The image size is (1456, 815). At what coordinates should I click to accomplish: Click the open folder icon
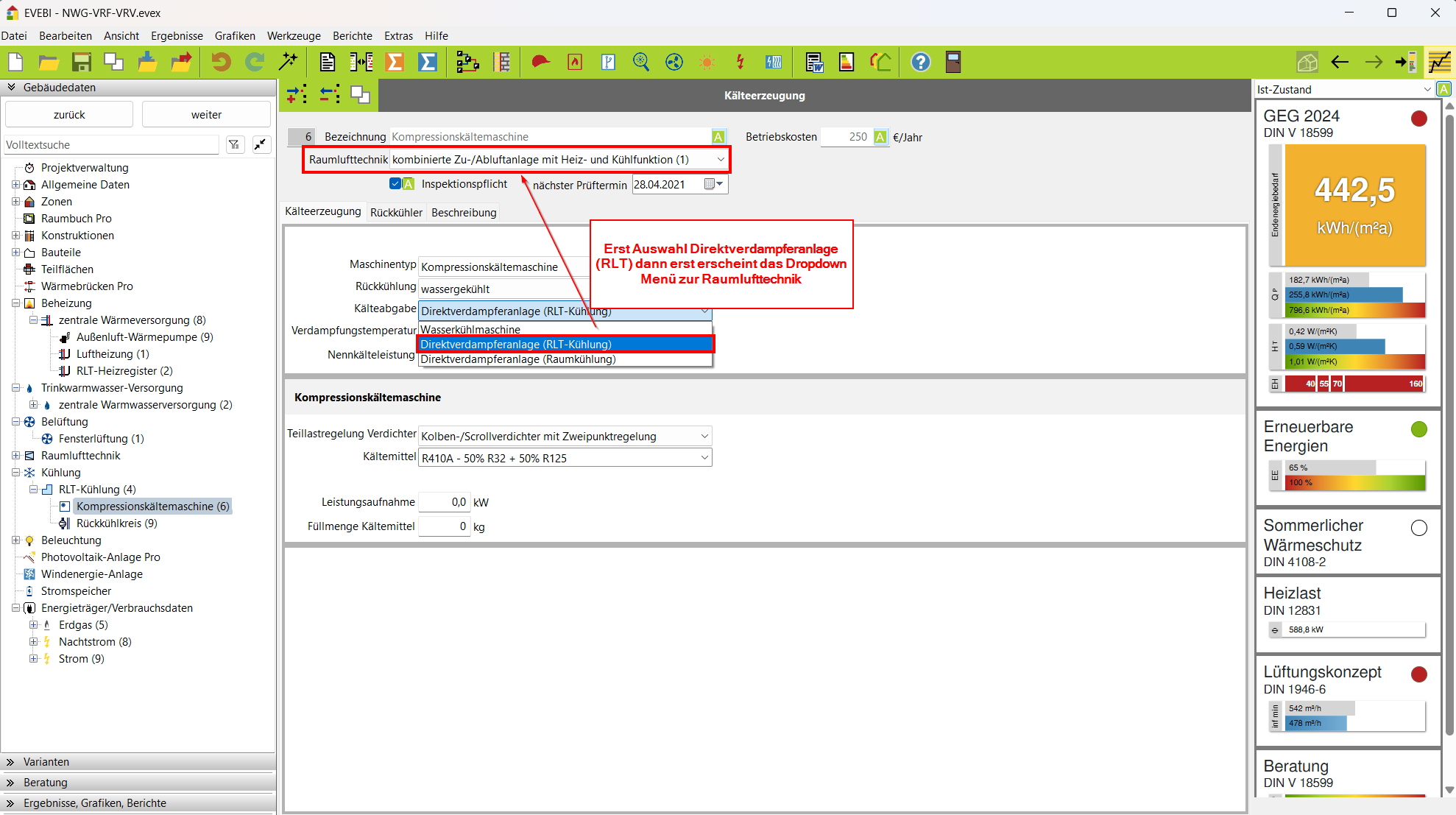[x=49, y=63]
